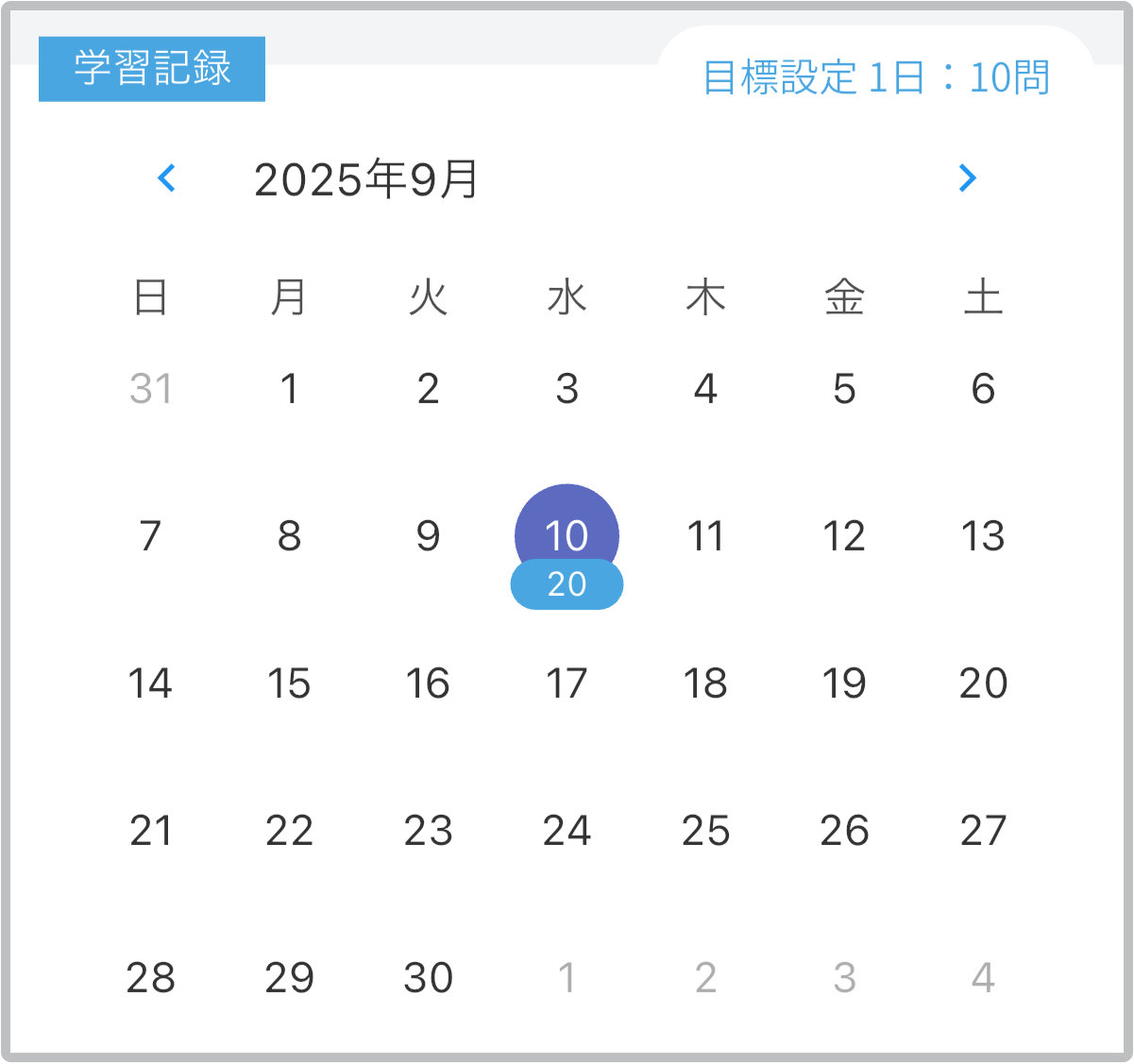This screenshot has height=1064, width=1134.
Task: Pick September 24 in the calendar
Action: pos(567,831)
